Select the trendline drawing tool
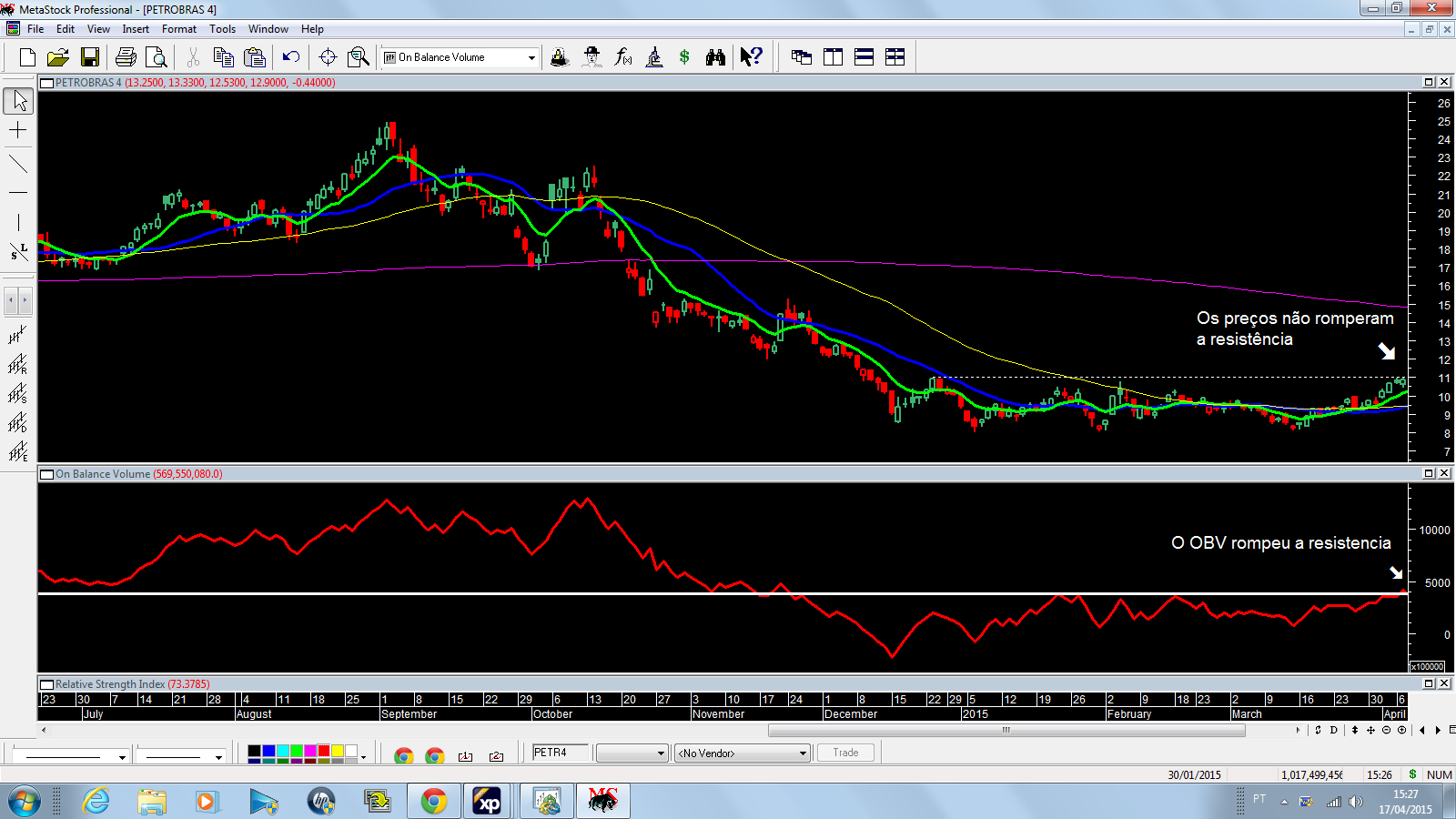This screenshot has width=1456, height=819. [x=18, y=164]
